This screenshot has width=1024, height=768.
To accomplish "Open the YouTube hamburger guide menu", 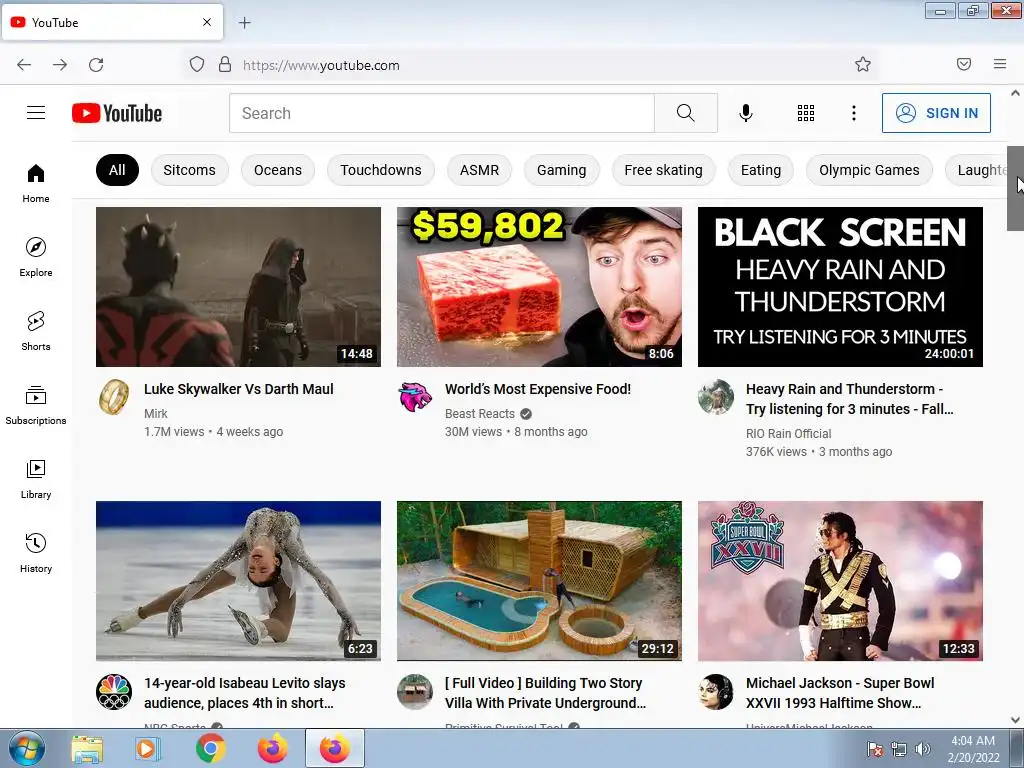I will (36, 113).
